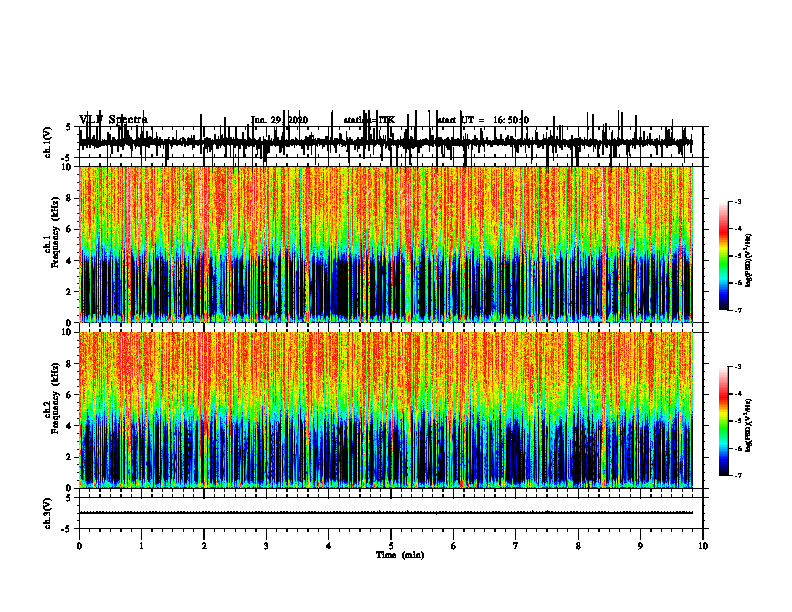Click the "5" volt tick of ch.3 panel
Image resolution: width=792 pixels, height=612 pixels.
(x=69, y=499)
